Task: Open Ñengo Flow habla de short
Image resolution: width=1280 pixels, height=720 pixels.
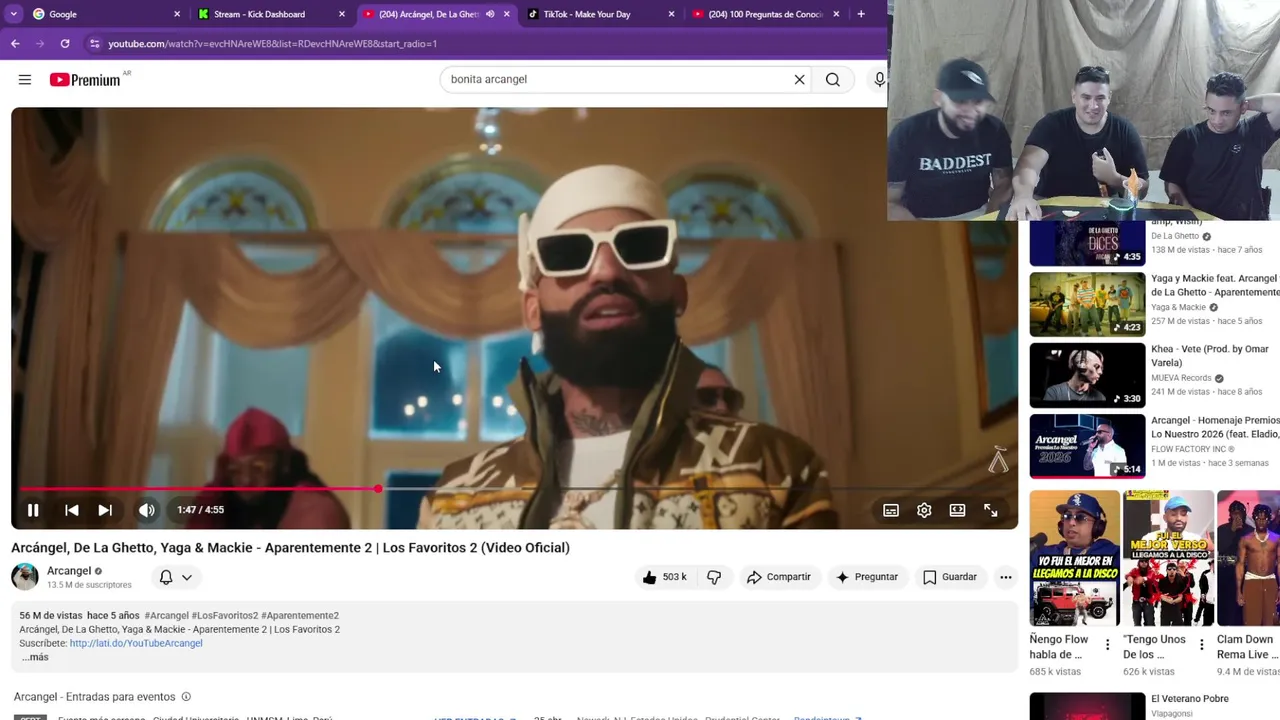Action: pyautogui.click(x=1074, y=557)
